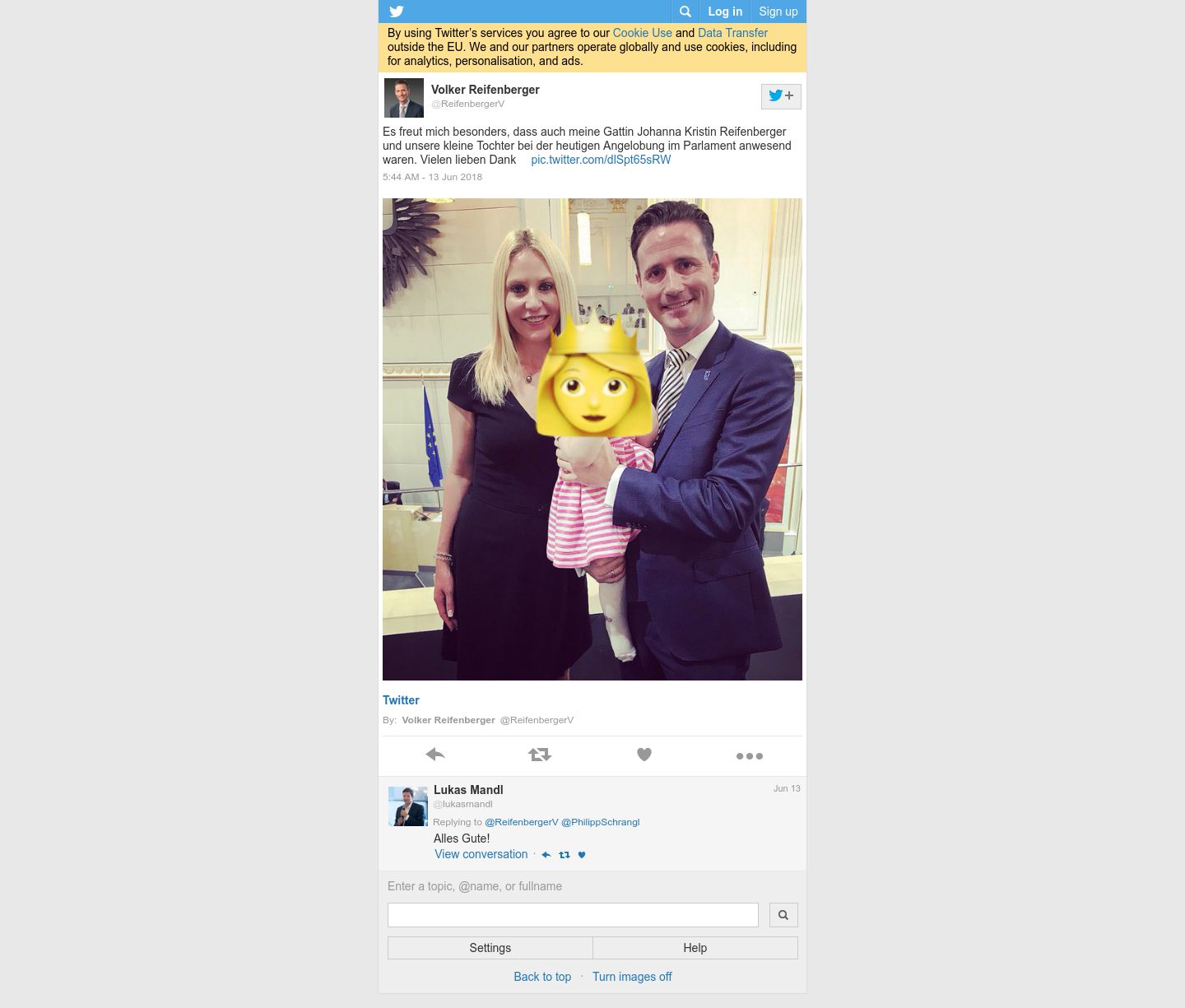Retweet the main tweet
1185x1008 pixels.
(540, 755)
